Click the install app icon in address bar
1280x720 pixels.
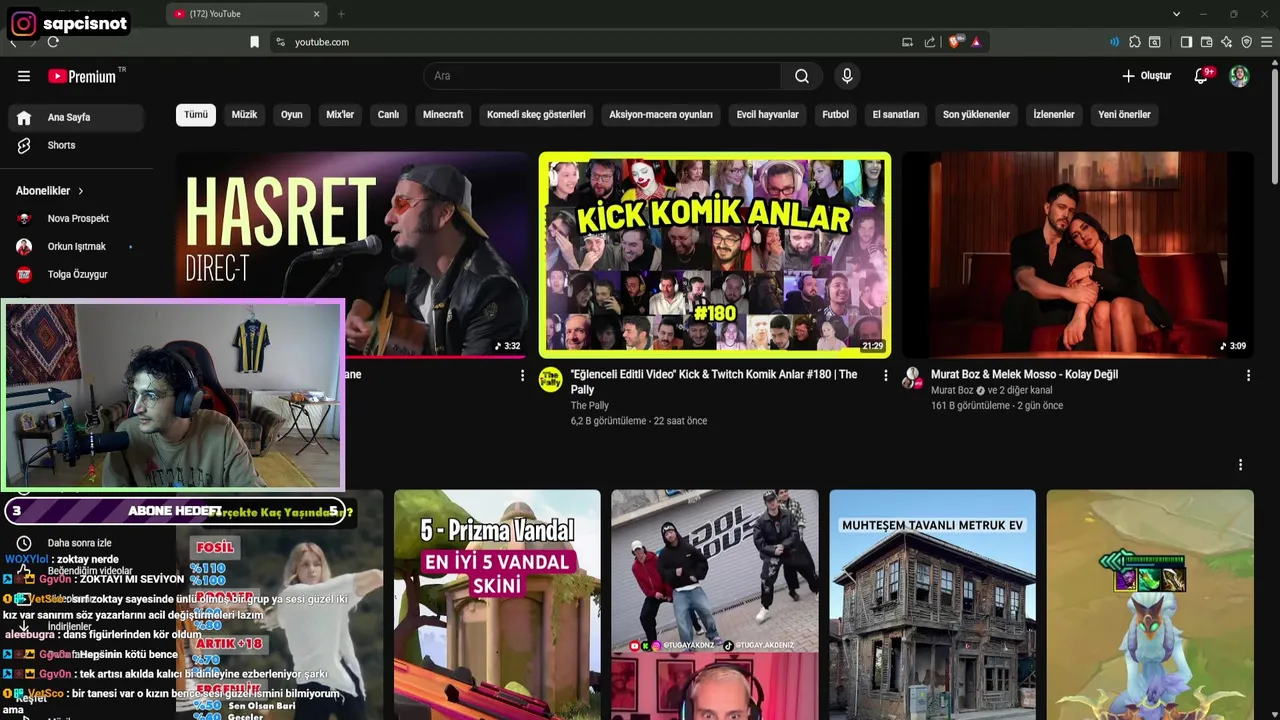pyautogui.click(x=907, y=42)
